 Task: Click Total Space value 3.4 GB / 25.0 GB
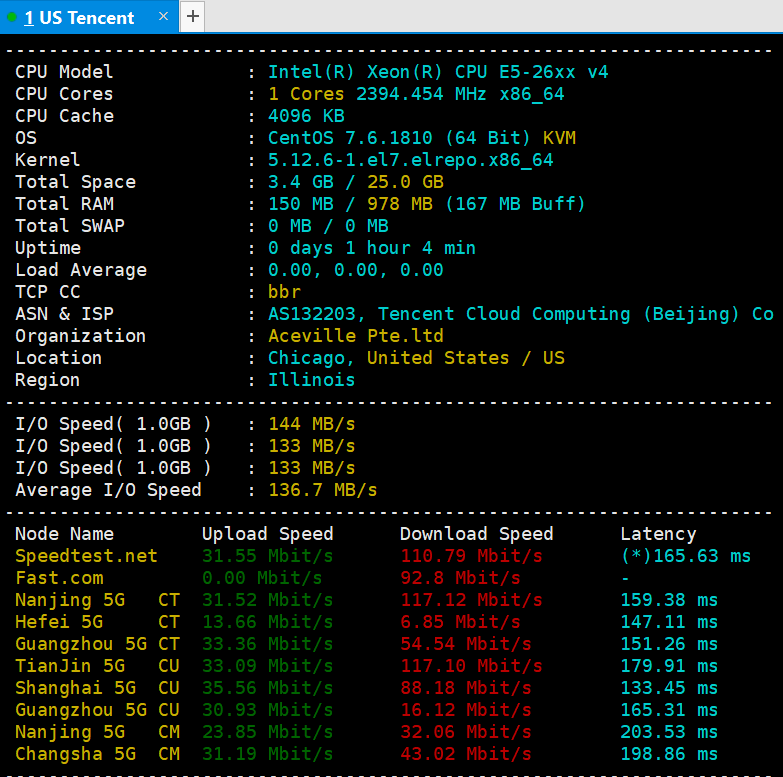[356, 182]
